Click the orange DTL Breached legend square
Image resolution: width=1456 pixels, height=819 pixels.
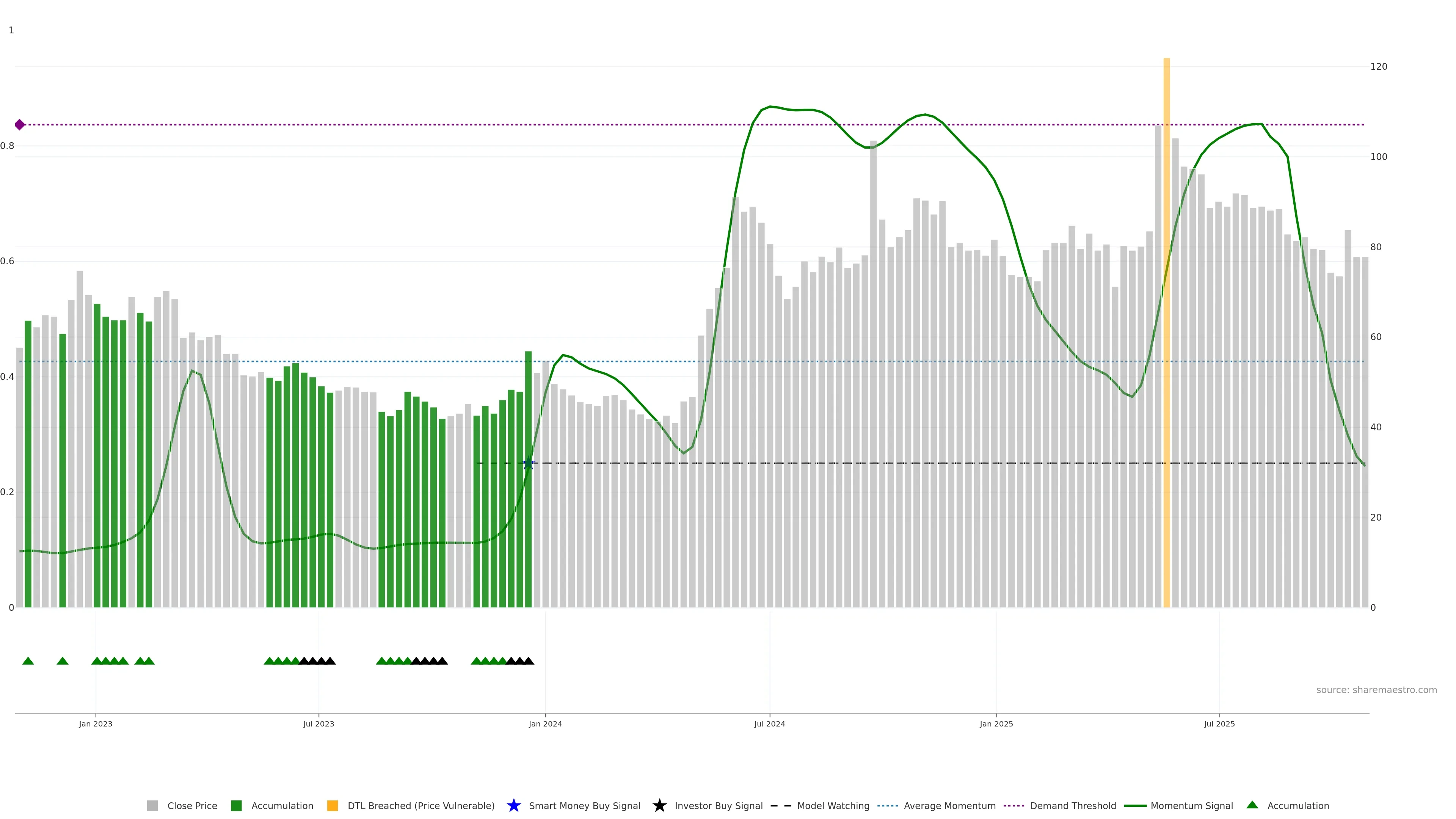(333, 805)
